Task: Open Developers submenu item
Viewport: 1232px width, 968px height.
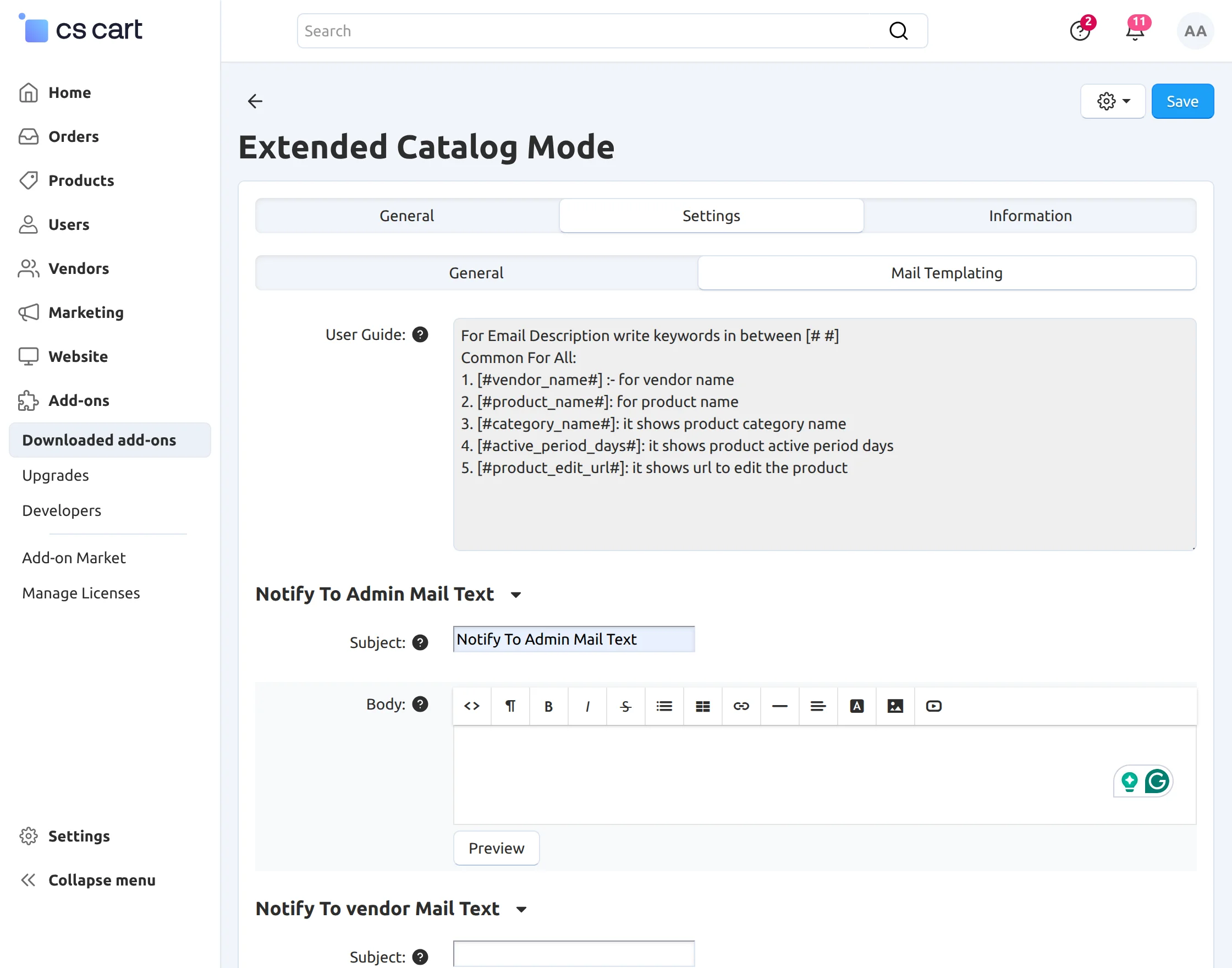Action: [x=62, y=510]
